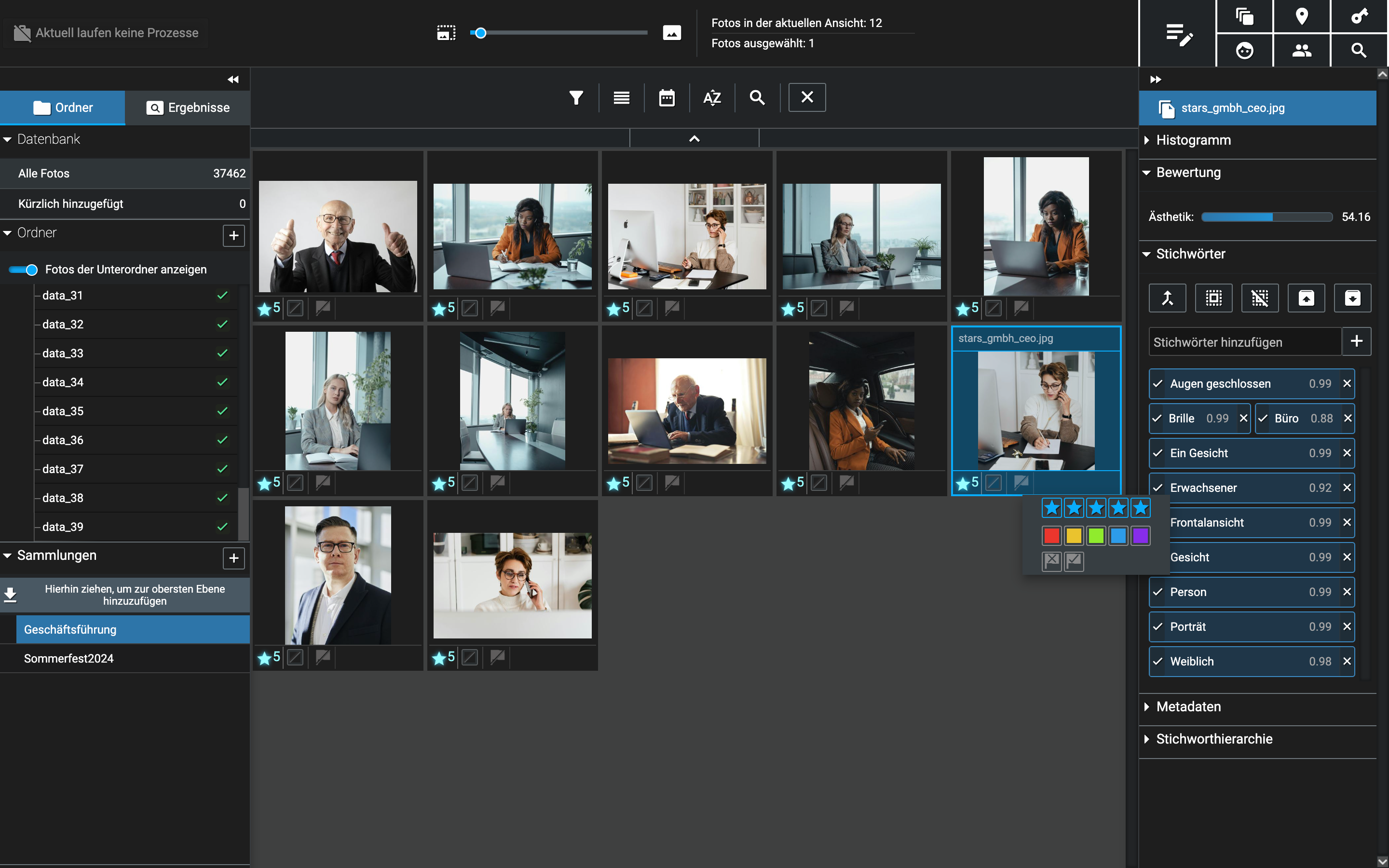The height and width of the screenshot is (868, 1389).
Task: Click the duplicate finder icon
Action: 1244,16
